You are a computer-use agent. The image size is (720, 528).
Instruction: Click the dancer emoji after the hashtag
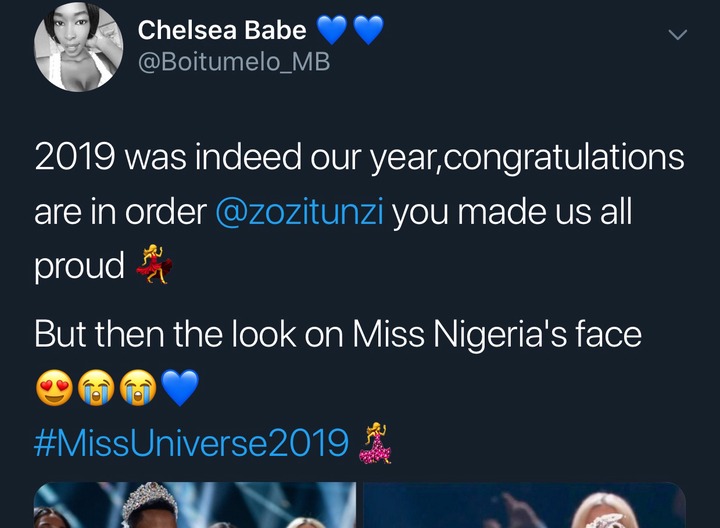[x=373, y=443]
